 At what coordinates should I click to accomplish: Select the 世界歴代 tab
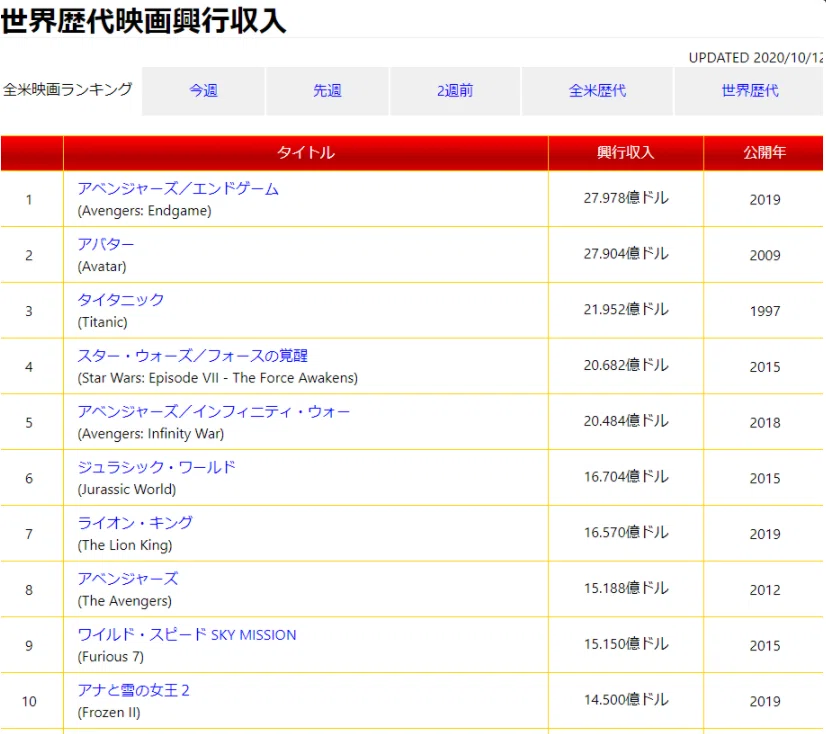(x=750, y=91)
